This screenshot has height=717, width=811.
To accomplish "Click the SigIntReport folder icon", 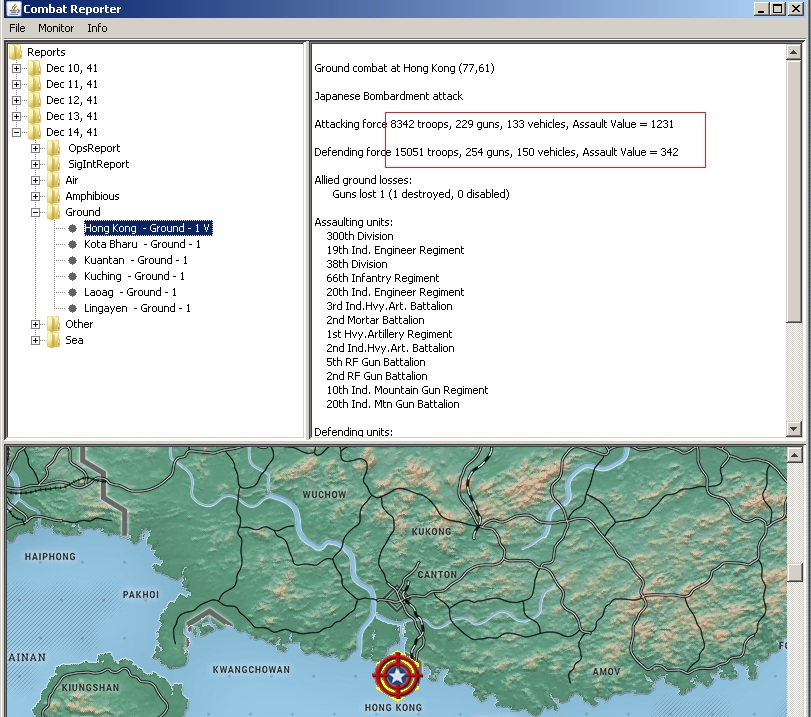I will [53, 164].
